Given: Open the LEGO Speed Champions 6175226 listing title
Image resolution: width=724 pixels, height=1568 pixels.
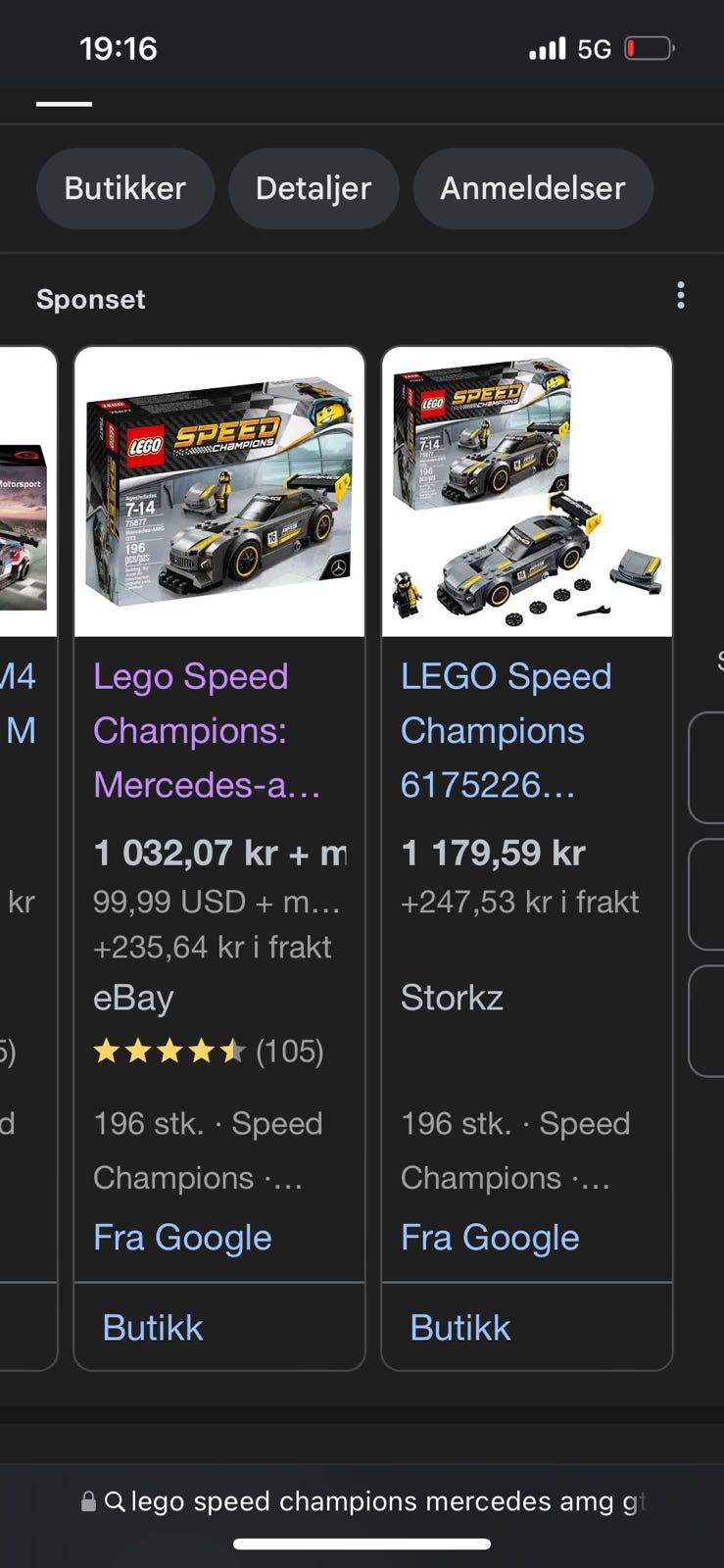Looking at the screenshot, I should (506, 730).
